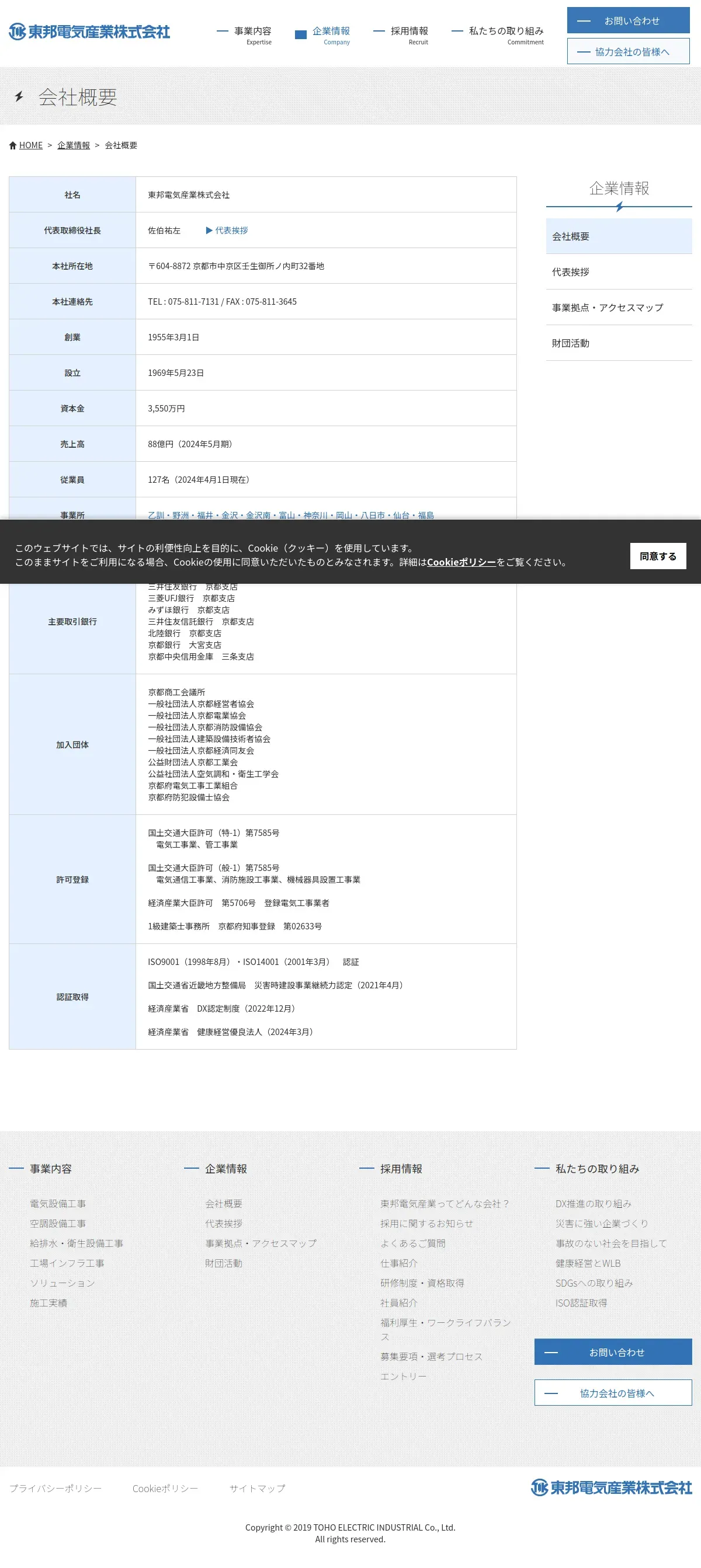Open footer 給排水・衛生設備工事 link
The width and height of the screenshot is (701, 1568).
(77, 1243)
